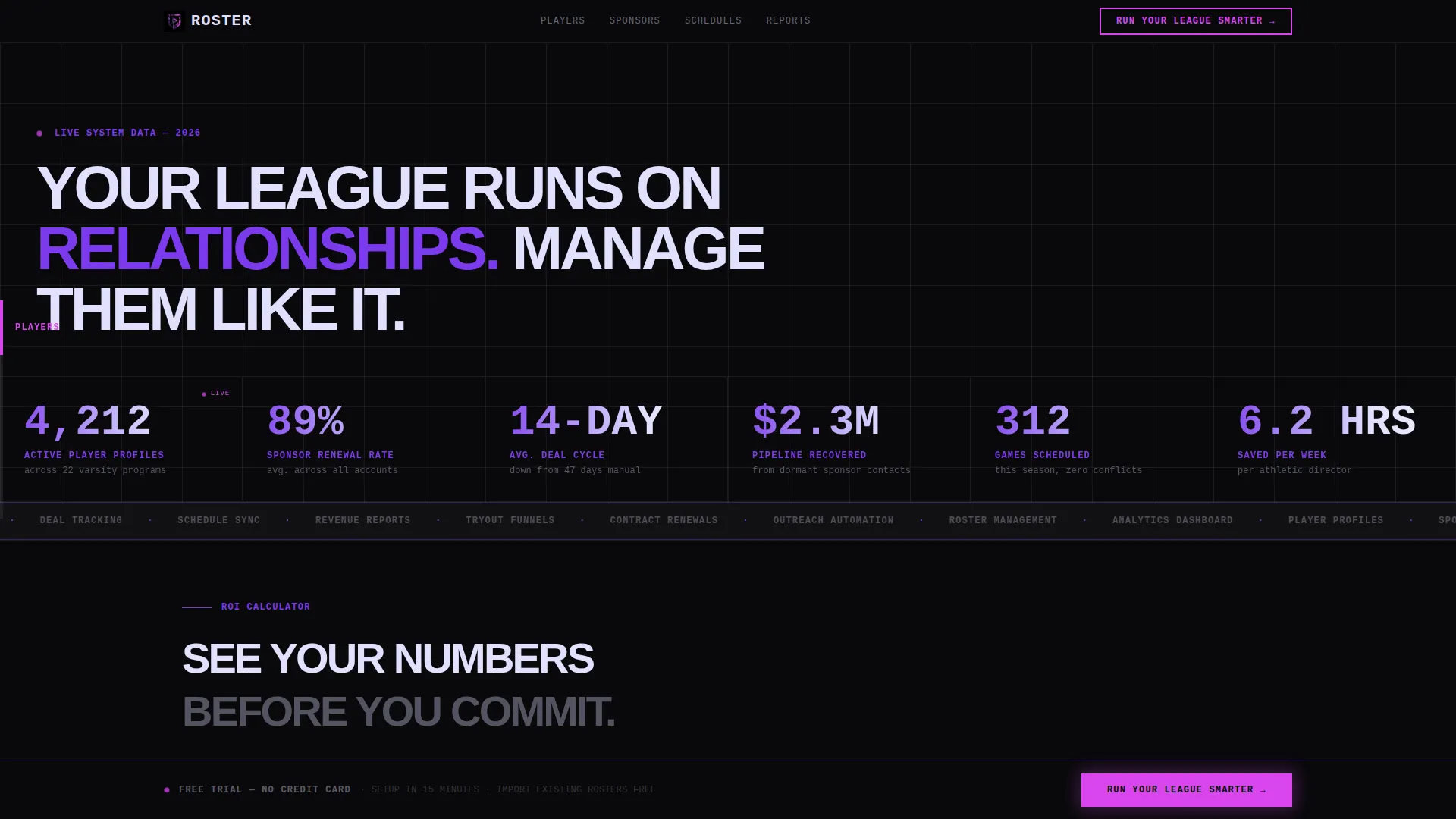Click the Roster shield logo icon
This screenshot has width=1456, height=819.
pos(174,21)
